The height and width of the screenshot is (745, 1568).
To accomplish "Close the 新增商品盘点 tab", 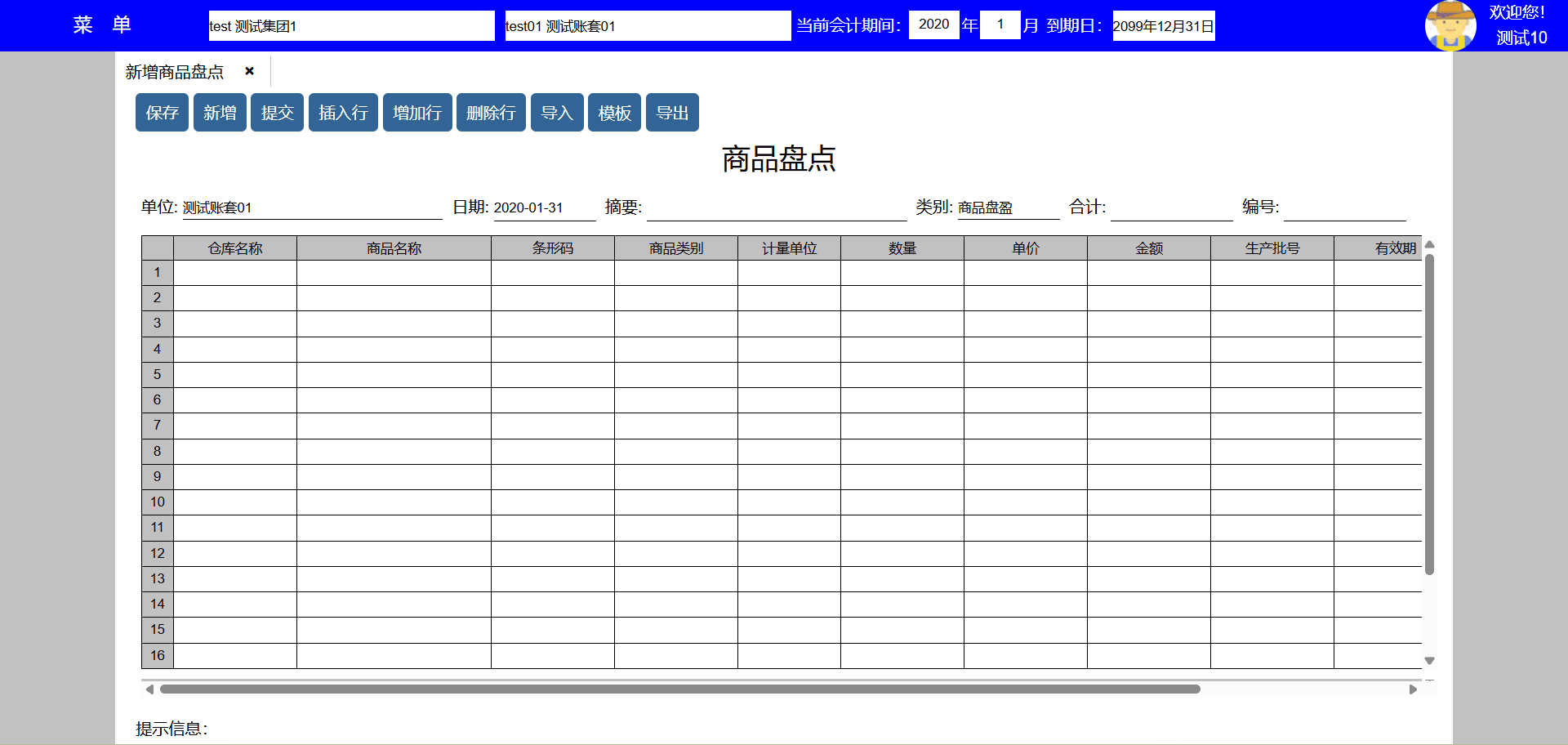I will pos(249,72).
